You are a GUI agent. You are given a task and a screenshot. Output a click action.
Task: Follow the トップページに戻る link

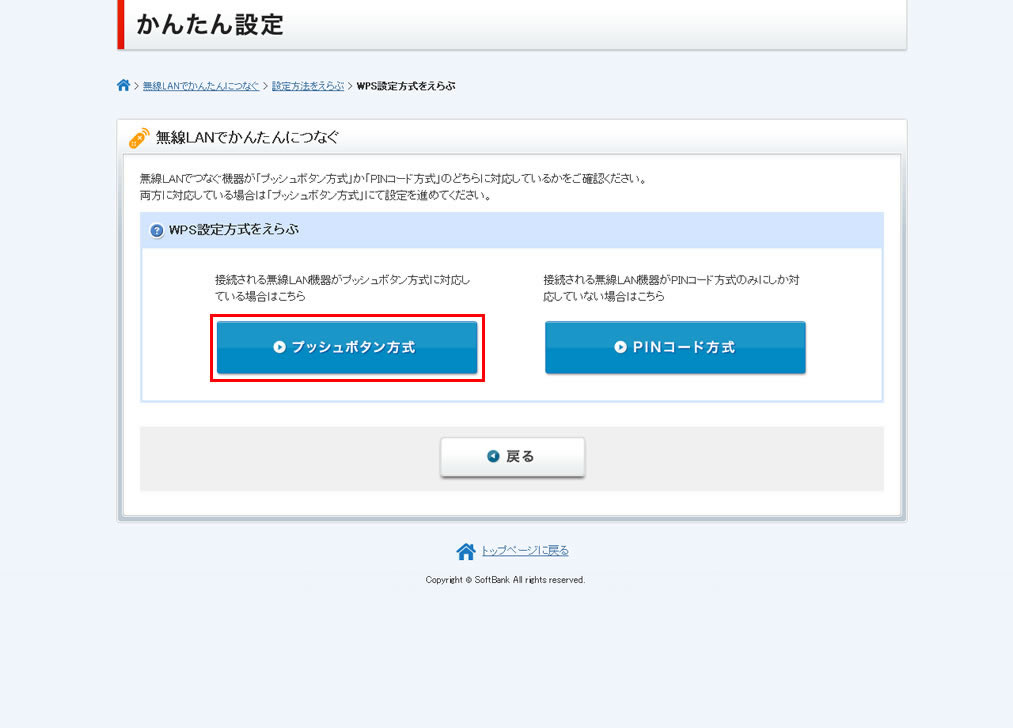pyautogui.click(x=525, y=551)
